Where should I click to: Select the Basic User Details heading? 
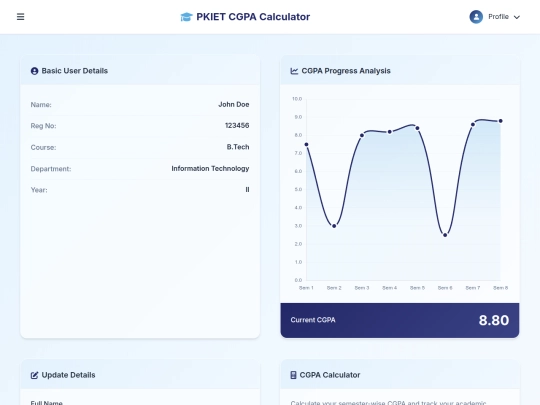tap(75, 71)
